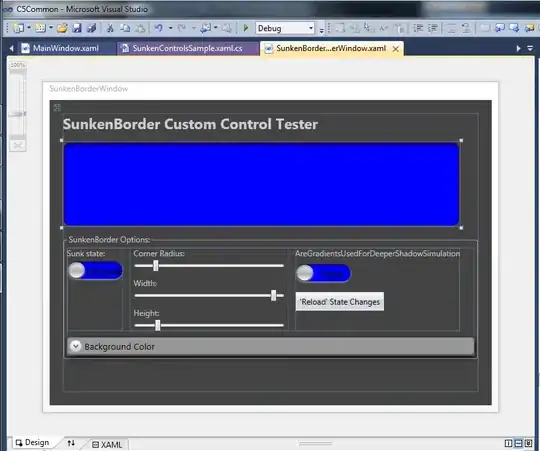Click the Decrease Indent toolbar icon
This screenshot has height=451, width=540.
418,28
